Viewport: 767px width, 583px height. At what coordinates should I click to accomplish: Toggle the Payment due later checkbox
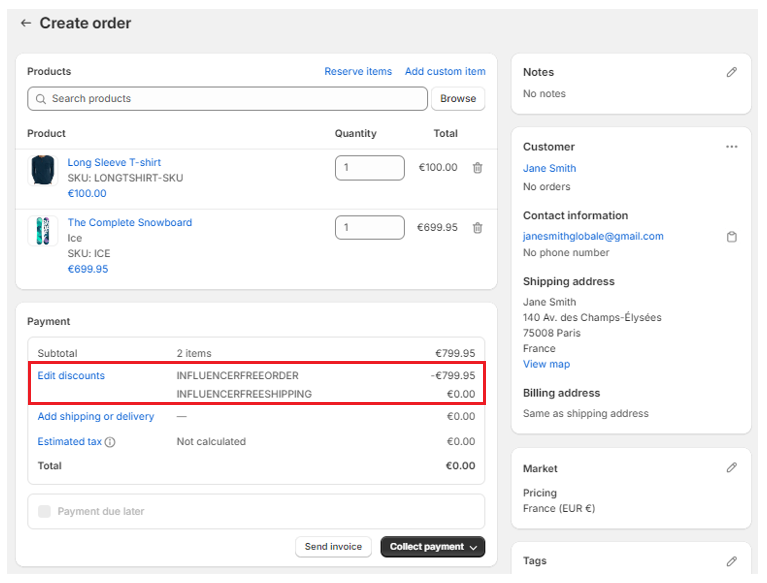pyautogui.click(x=44, y=511)
